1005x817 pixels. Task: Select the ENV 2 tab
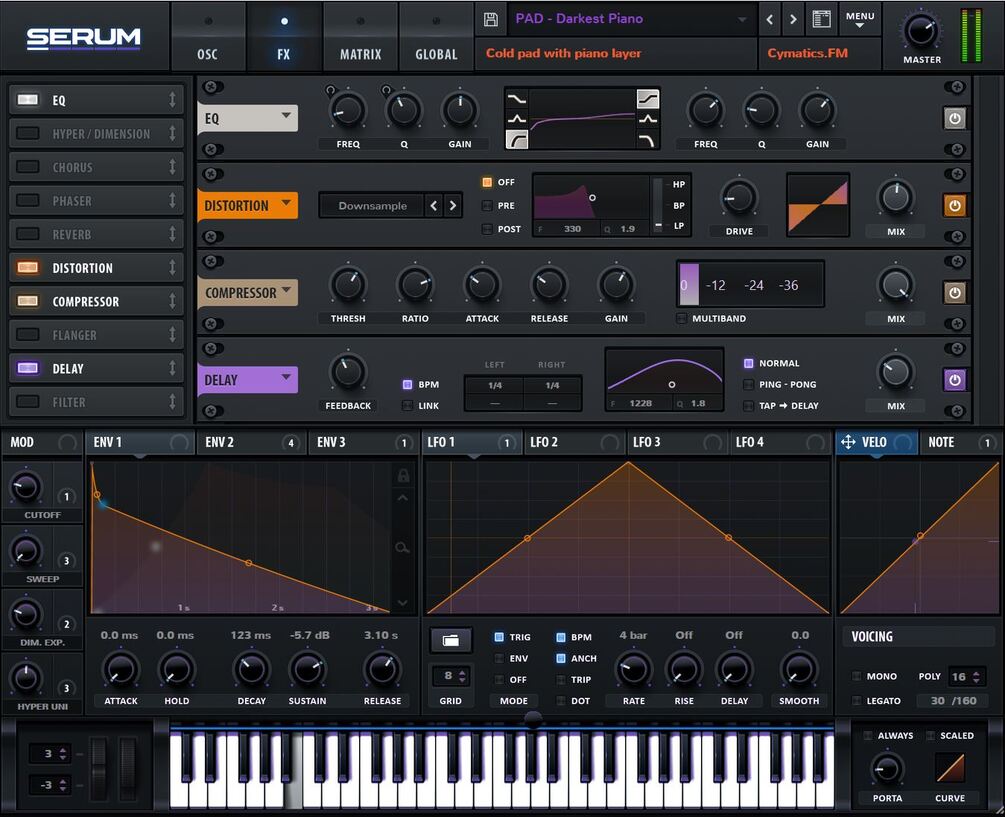pos(251,442)
